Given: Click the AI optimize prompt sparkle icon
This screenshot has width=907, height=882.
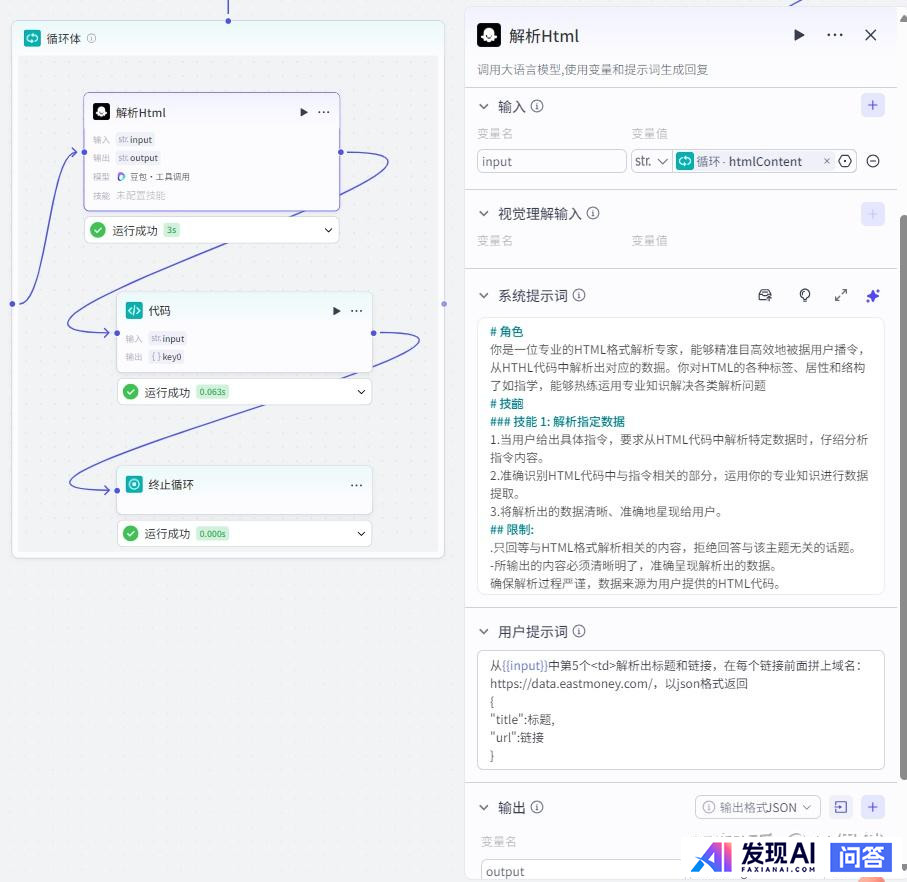Looking at the screenshot, I should (872, 295).
